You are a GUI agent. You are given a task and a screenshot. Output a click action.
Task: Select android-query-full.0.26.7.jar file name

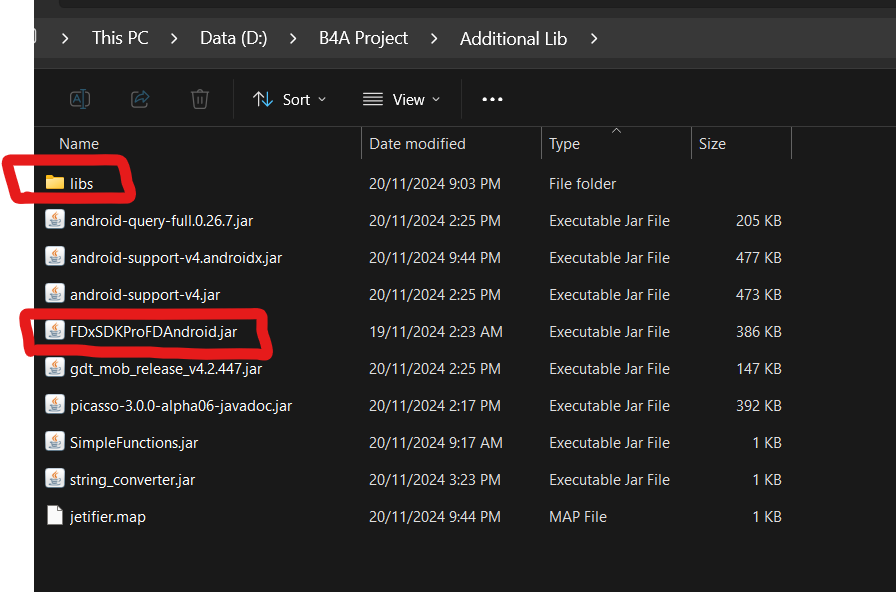tap(161, 221)
